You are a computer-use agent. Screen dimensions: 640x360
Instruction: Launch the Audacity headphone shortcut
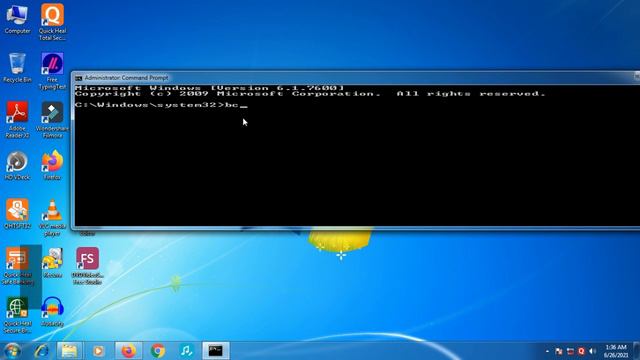[x=52, y=312]
